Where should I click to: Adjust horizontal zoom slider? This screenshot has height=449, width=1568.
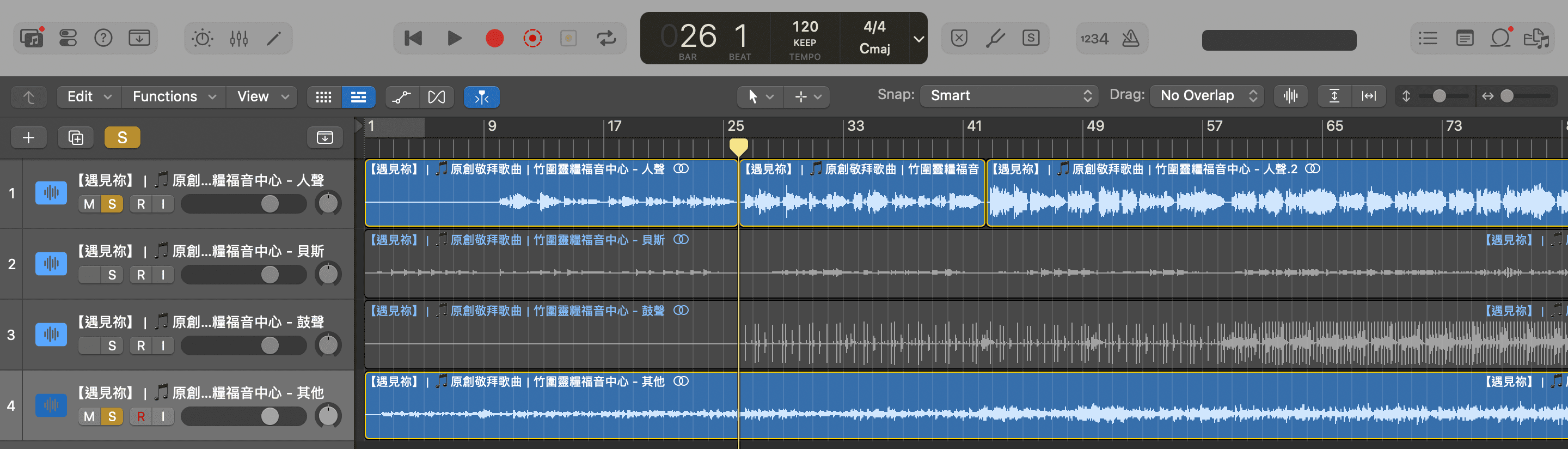1506,96
